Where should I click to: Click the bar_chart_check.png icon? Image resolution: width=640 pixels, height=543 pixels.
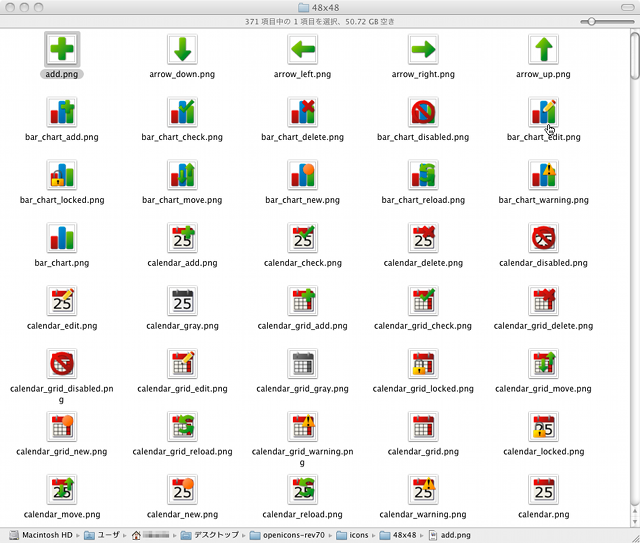click(x=182, y=112)
